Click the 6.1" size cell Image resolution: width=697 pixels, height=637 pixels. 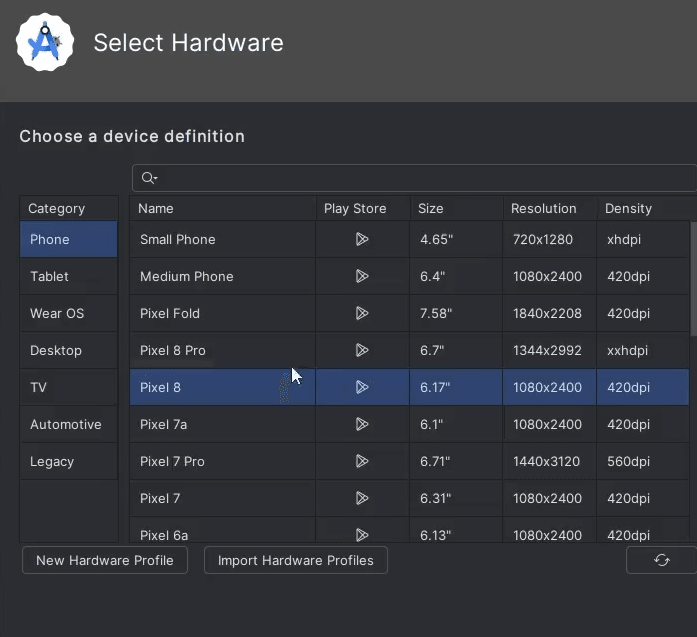pos(456,424)
